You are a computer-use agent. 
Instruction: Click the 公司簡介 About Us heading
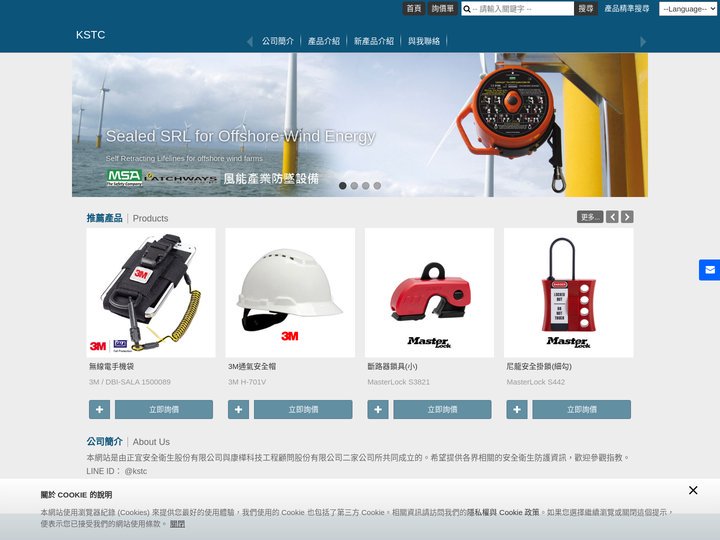pyautogui.click(x=128, y=442)
